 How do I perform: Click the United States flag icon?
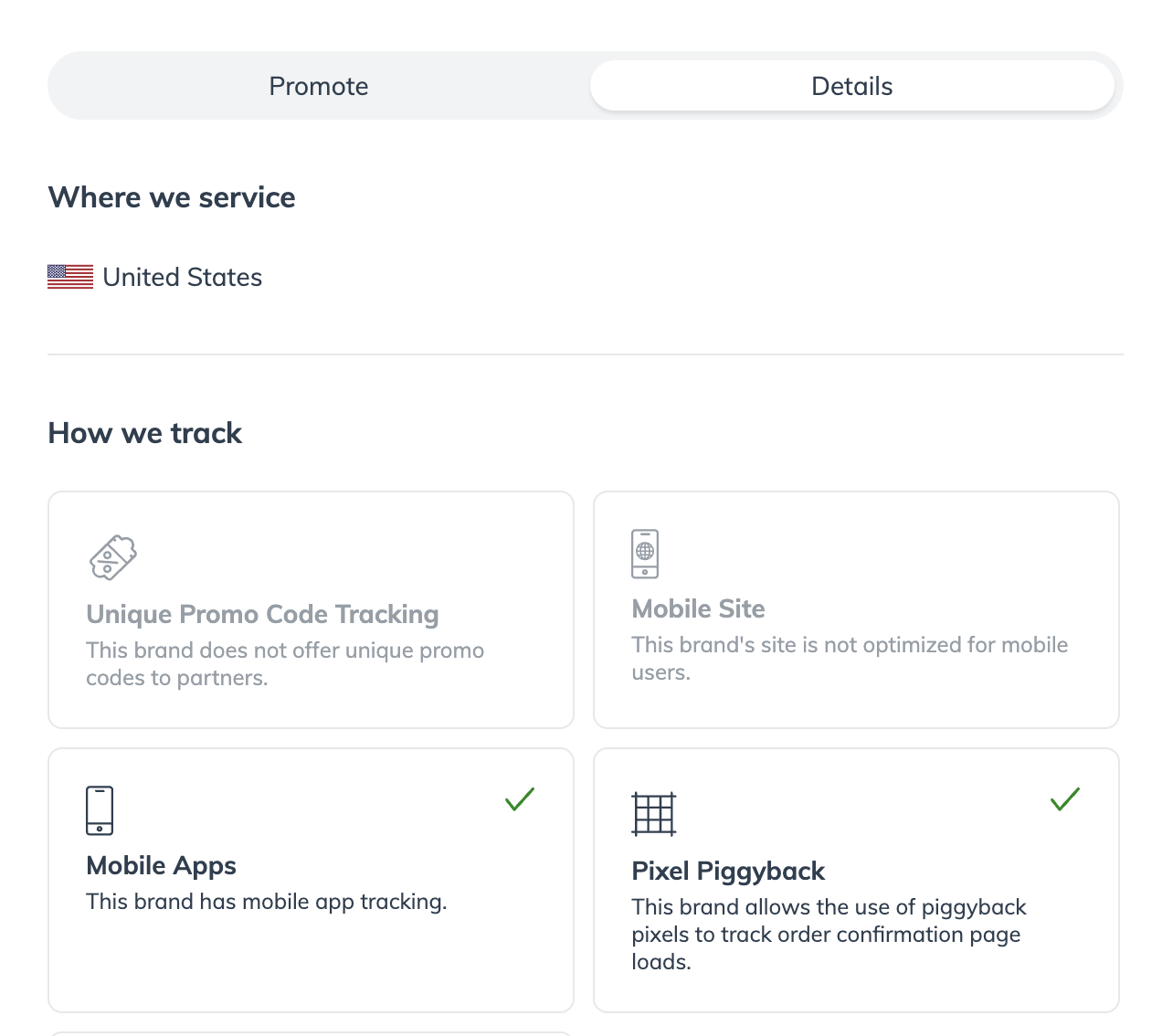[70, 277]
